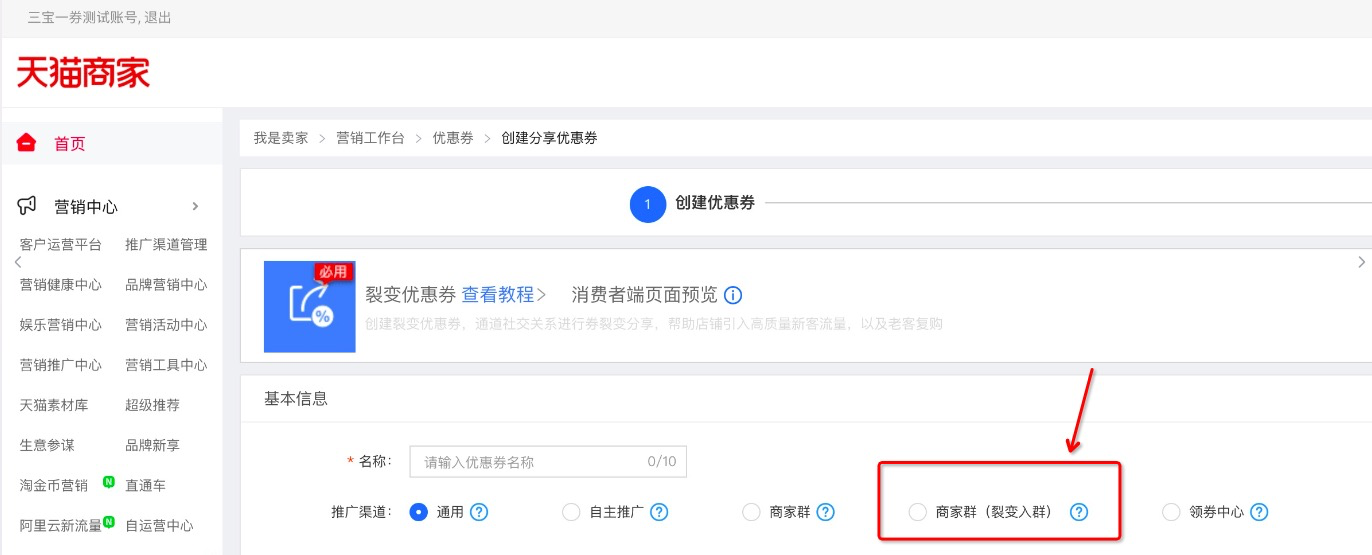The image size is (1372, 555).
Task: Click the megaphone icon beside 营销中心
Action: point(27,206)
